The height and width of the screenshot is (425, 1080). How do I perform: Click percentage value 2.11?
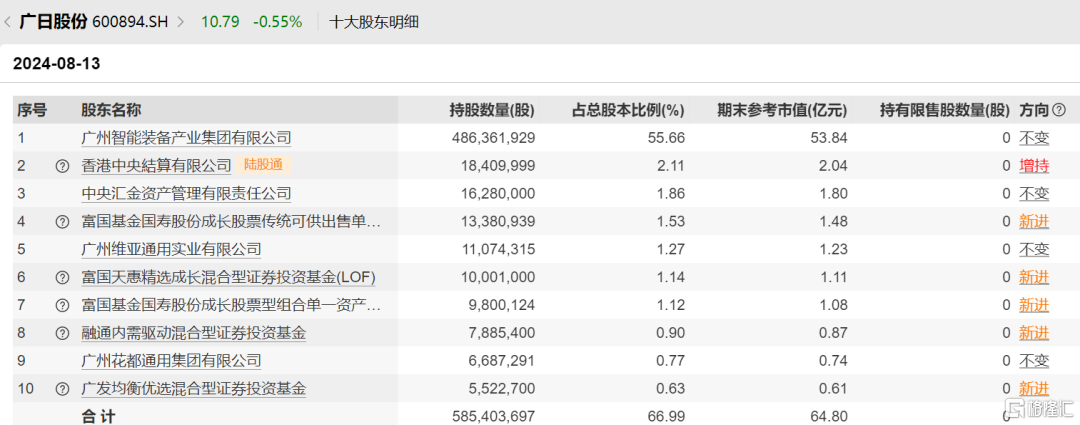[x=672, y=165]
